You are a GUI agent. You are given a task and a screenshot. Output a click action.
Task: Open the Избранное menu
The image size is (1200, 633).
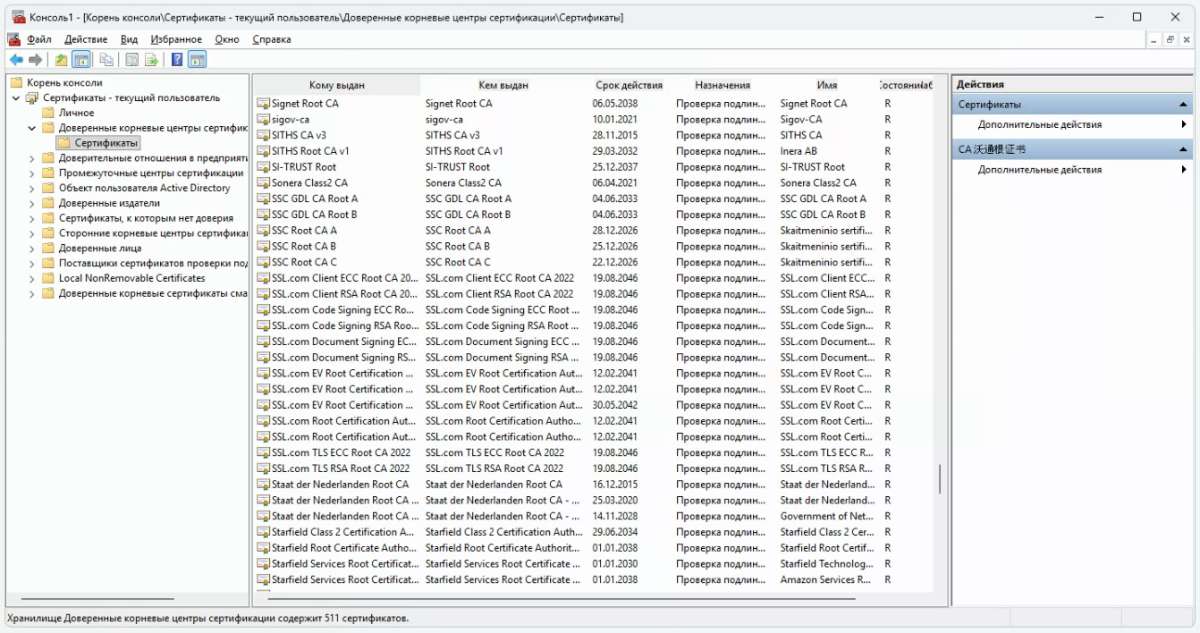tap(176, 39)
